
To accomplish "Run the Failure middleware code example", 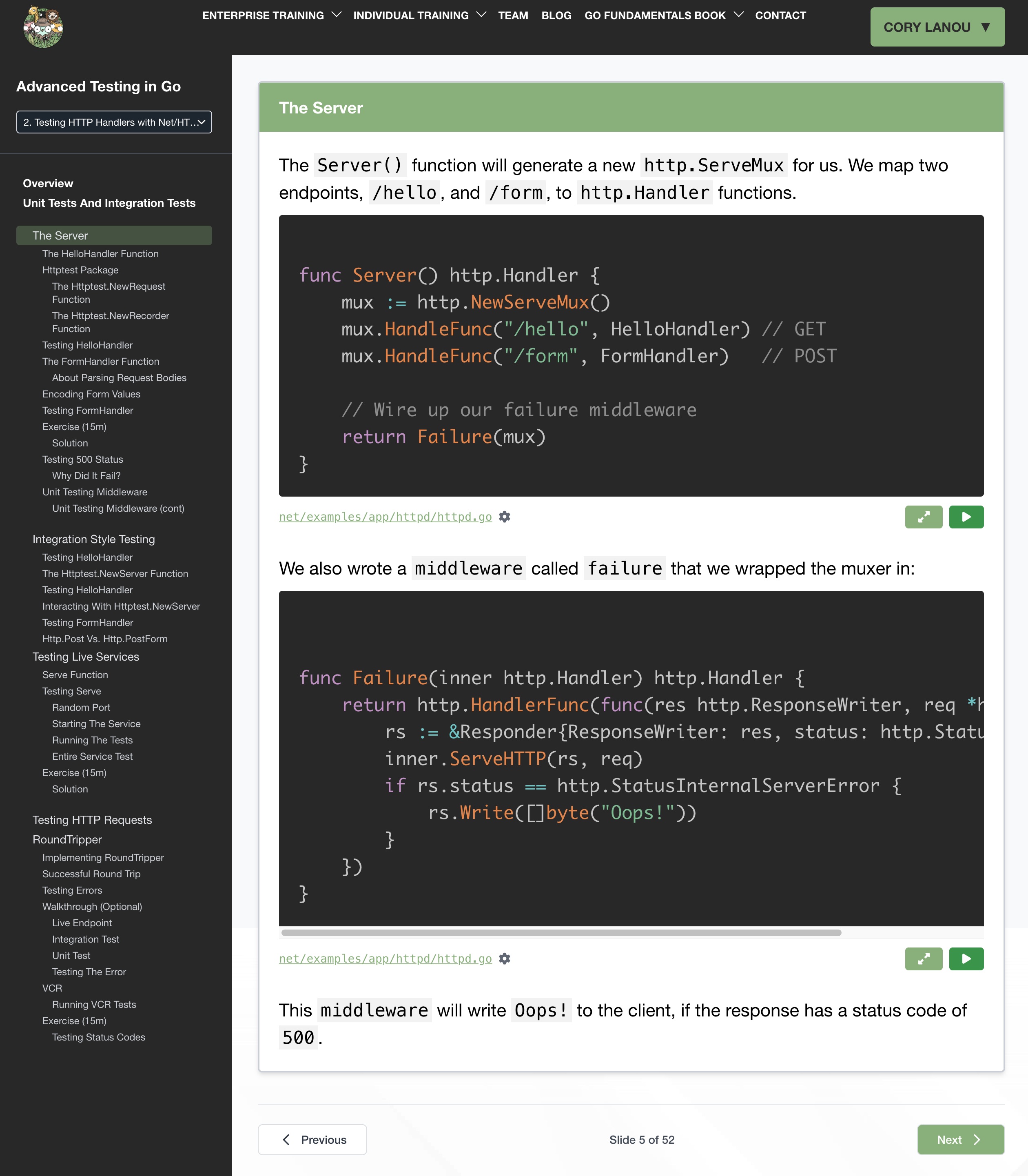I will (966, 959).
